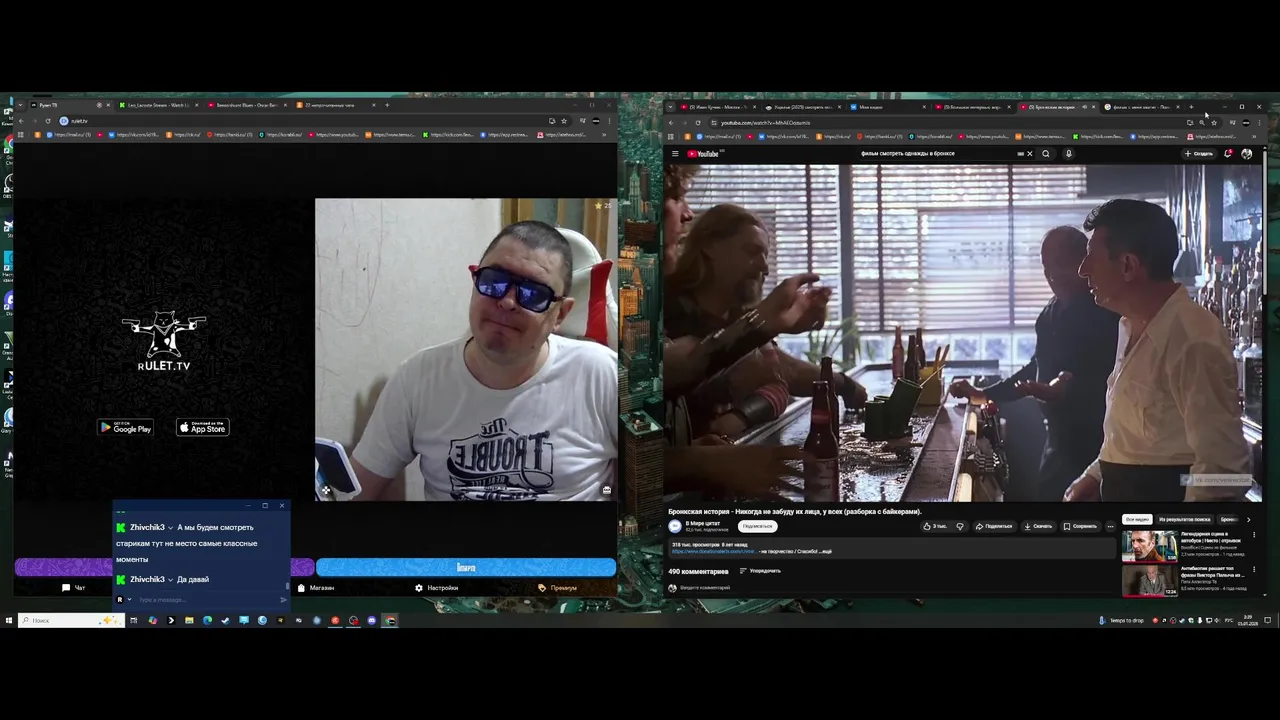Click the Google Play download badge

click(125, 427)
